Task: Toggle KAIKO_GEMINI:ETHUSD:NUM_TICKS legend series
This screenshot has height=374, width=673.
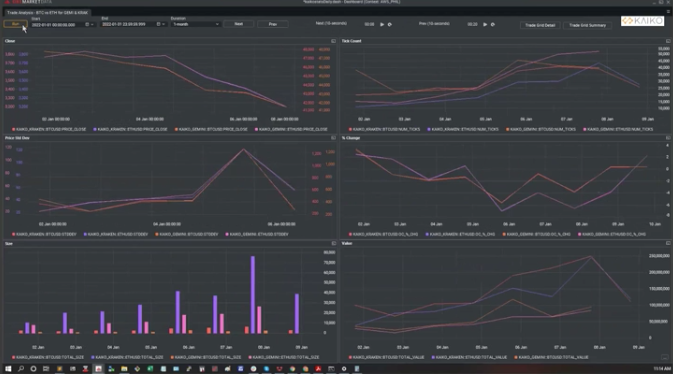Action: click(x=618, y=129)
